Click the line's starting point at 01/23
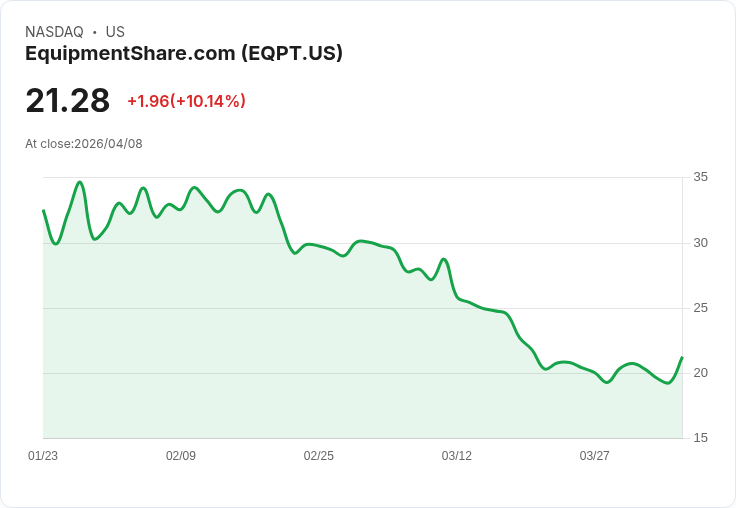 click(x=44, y=210)
